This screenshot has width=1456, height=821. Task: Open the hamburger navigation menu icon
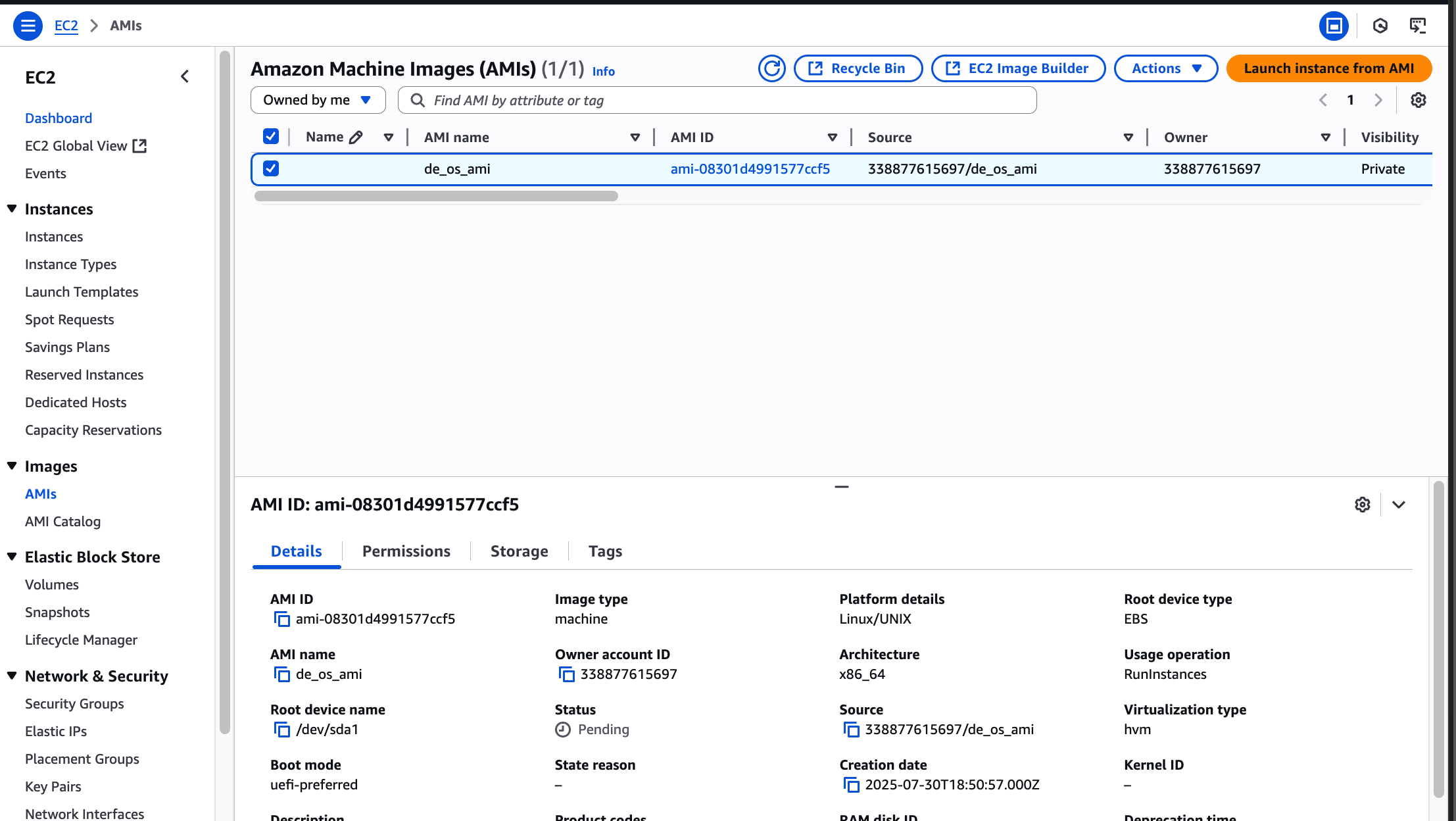click(28, 26)
